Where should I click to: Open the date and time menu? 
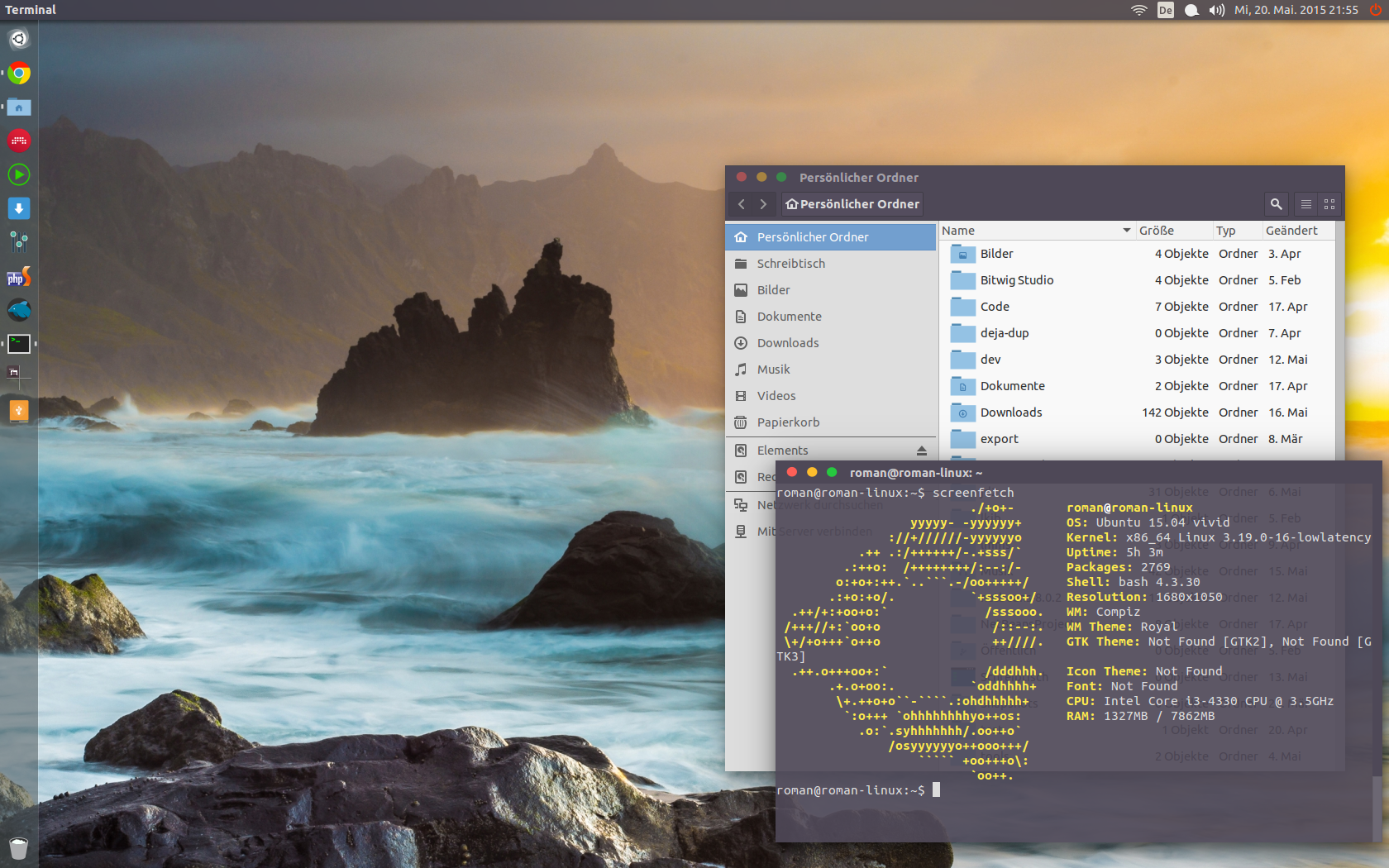point(1296,10)
